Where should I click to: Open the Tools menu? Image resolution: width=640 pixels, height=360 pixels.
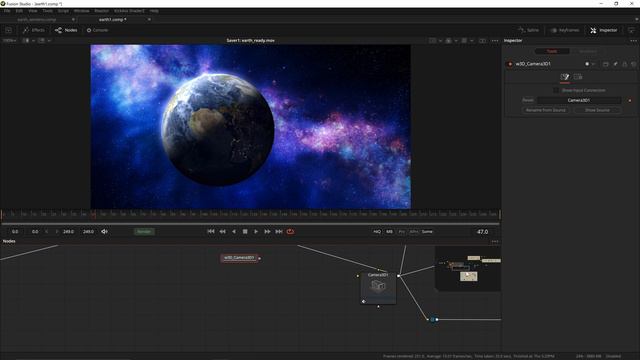[x=47, y=11]
